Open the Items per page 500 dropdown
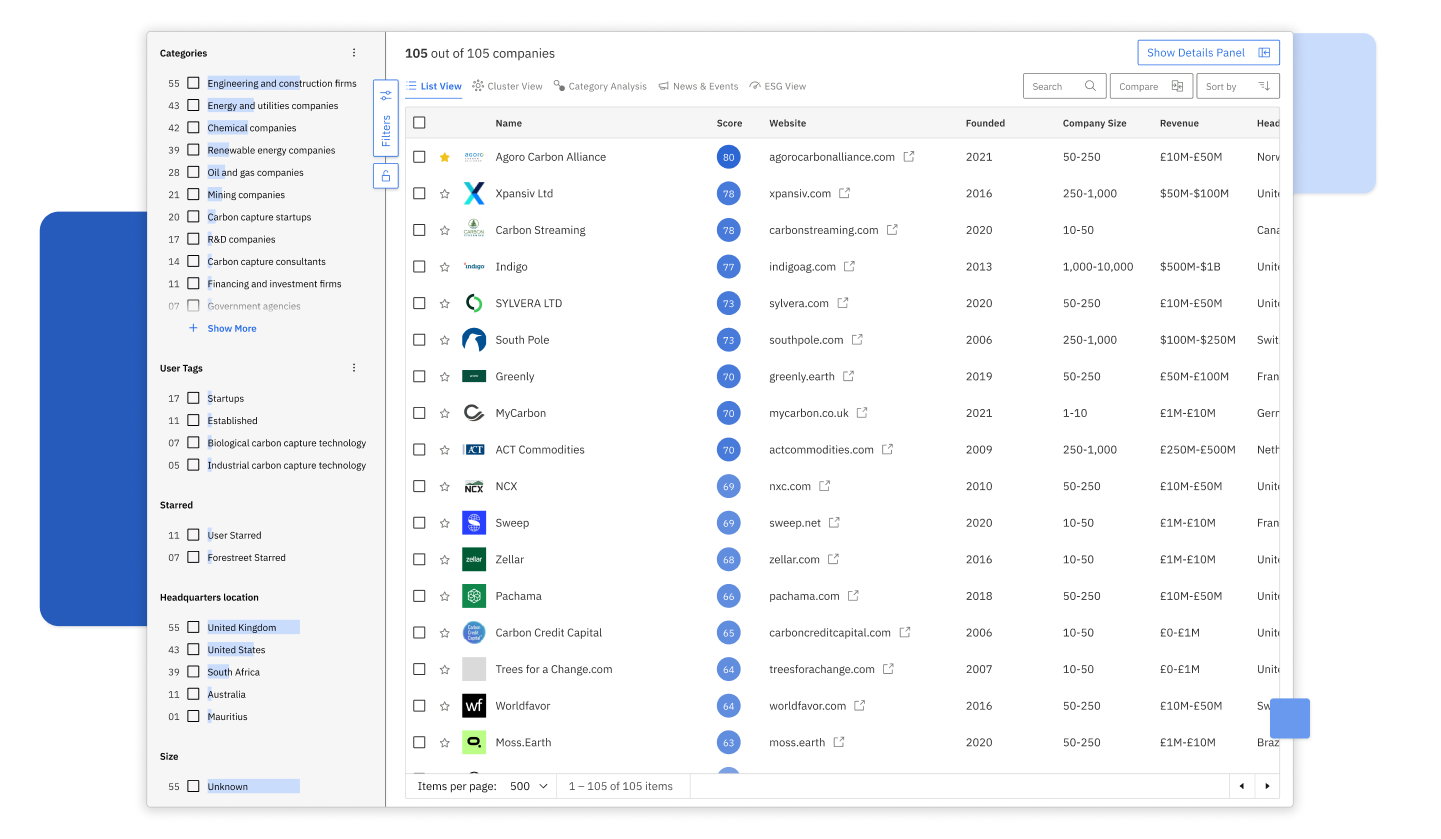Image resolution: width=1441 pixels, height=839 pixels. pyautogui.click(x=529, y=786)
